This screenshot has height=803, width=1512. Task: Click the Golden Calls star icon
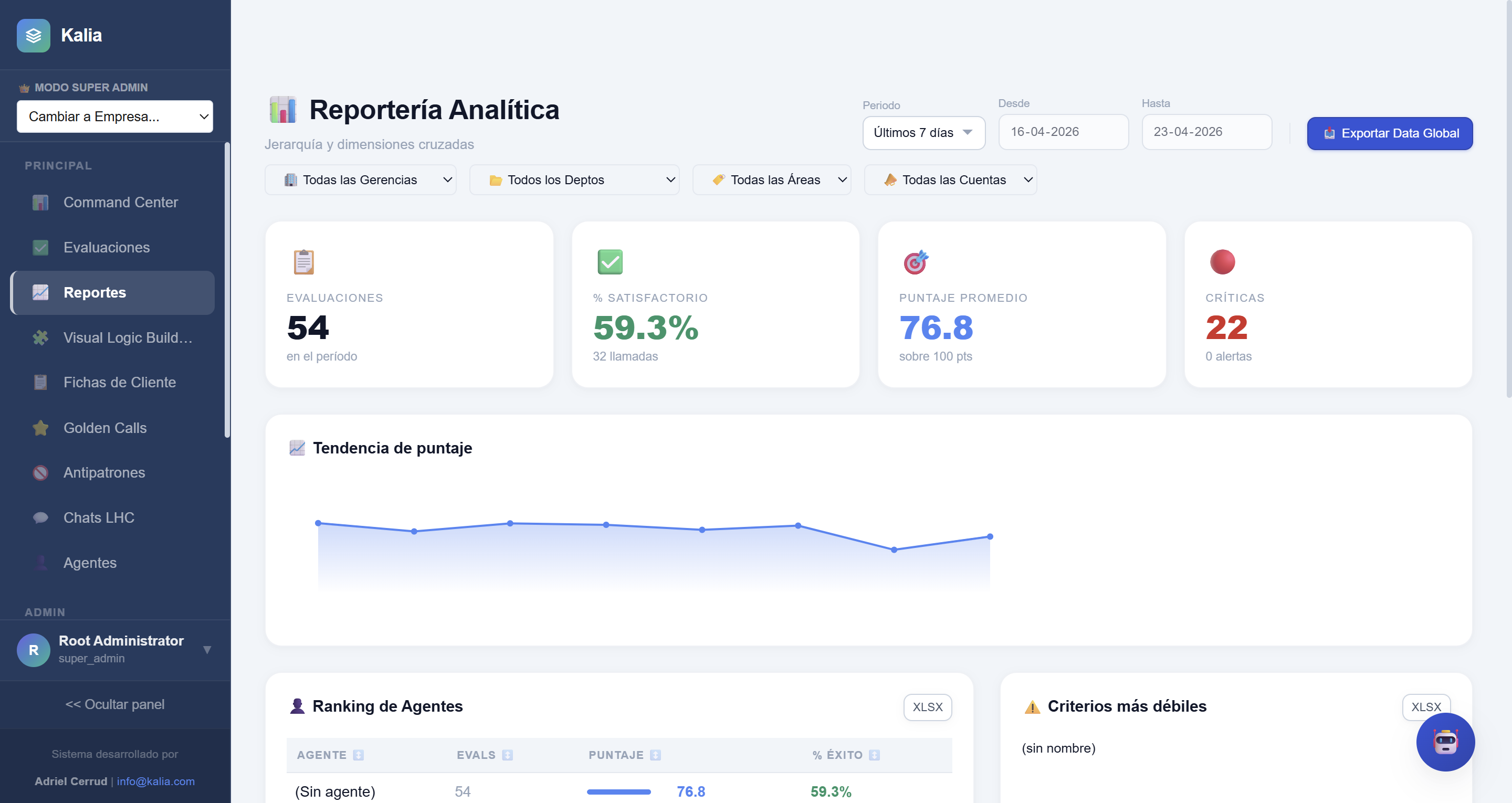click(40, 428)
